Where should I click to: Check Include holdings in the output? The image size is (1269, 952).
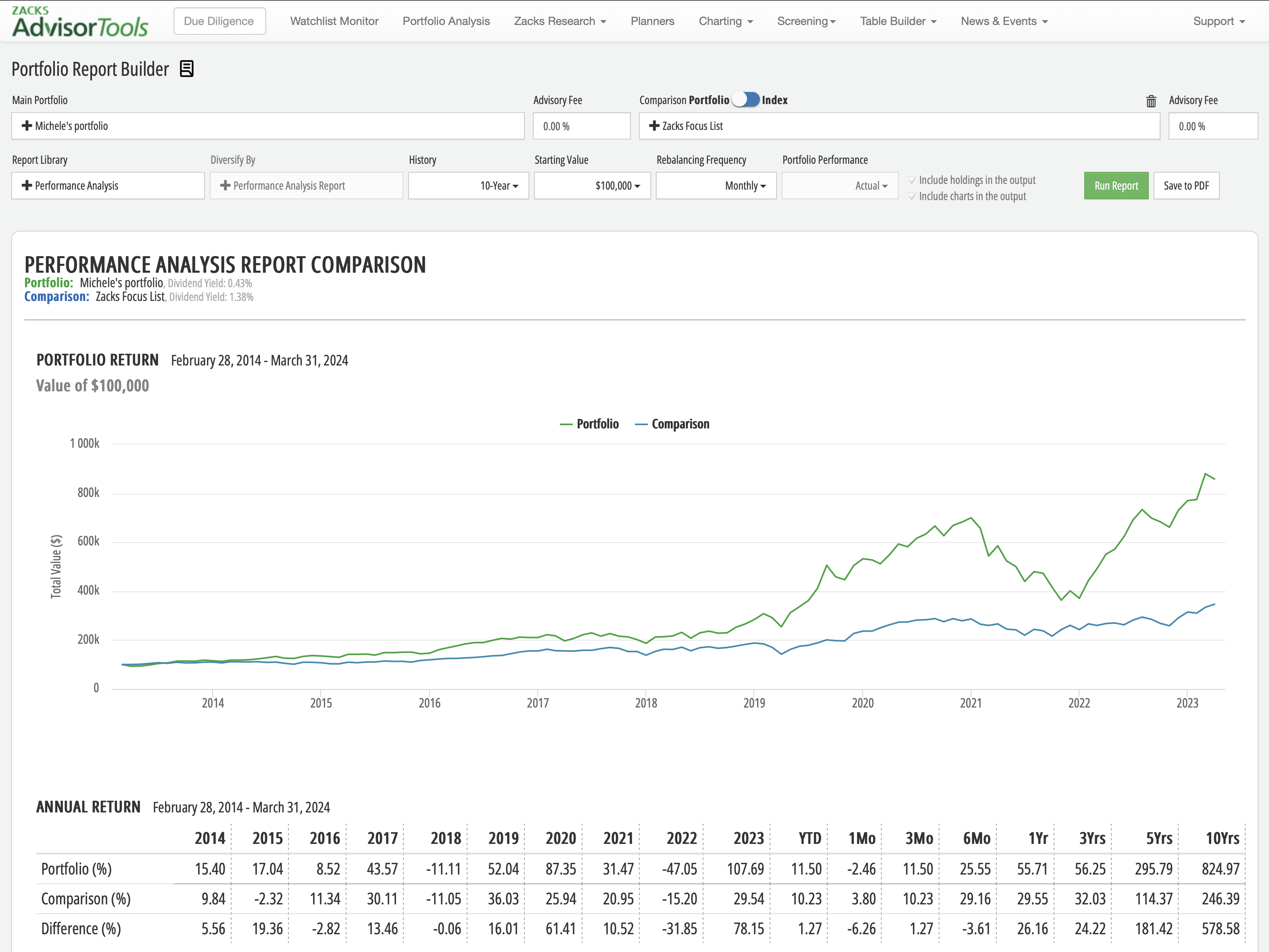[912, 180]
